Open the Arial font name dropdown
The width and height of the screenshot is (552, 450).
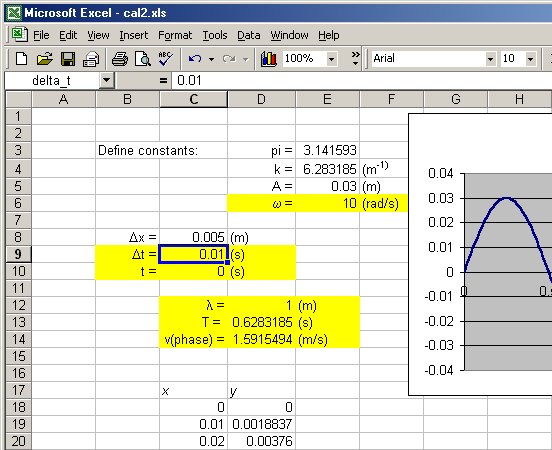[490, 59]
